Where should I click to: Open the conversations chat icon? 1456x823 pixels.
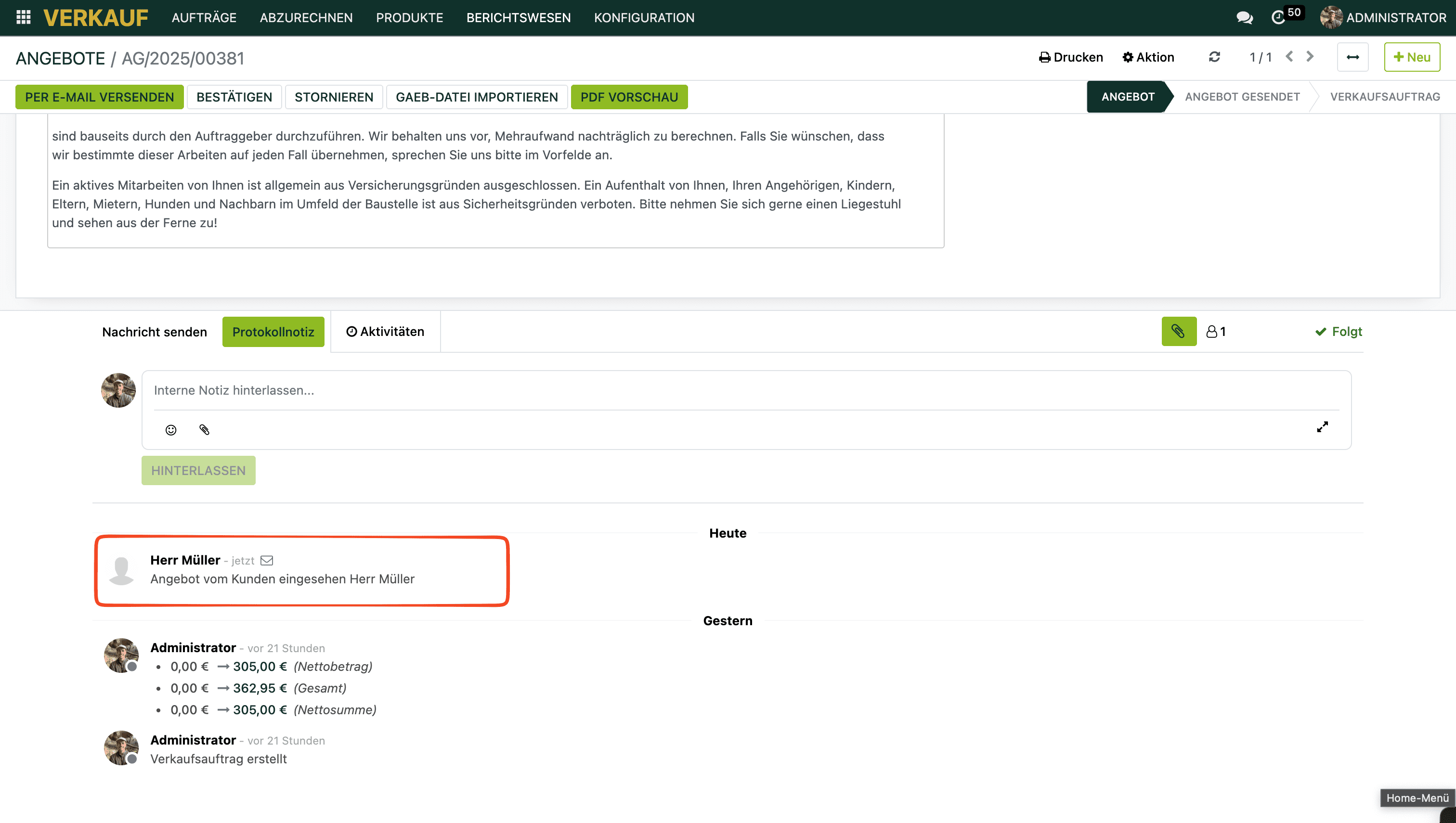(x=1244, y=17)
